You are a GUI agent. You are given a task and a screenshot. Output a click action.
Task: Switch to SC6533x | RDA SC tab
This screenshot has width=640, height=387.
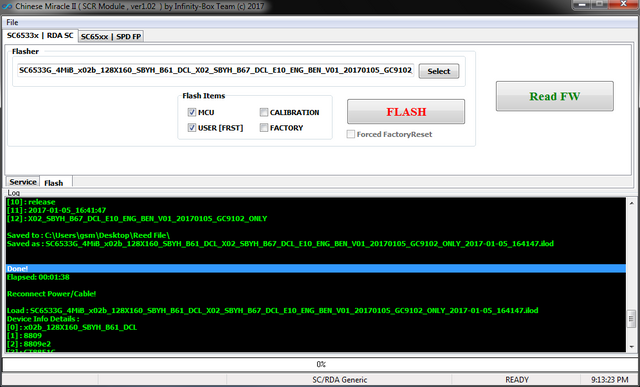pos(40,36)
